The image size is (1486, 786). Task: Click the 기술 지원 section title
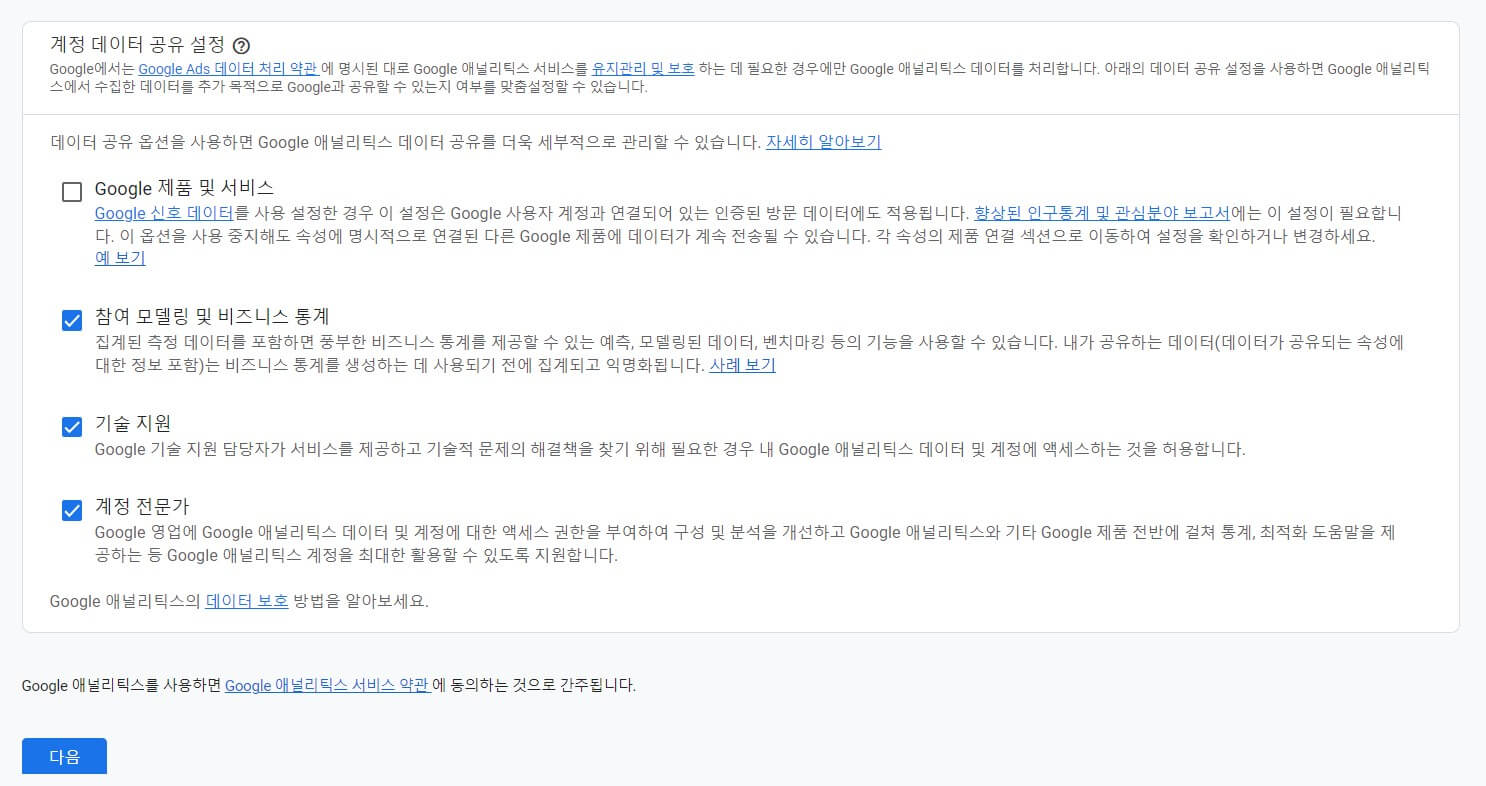point(132,424)
